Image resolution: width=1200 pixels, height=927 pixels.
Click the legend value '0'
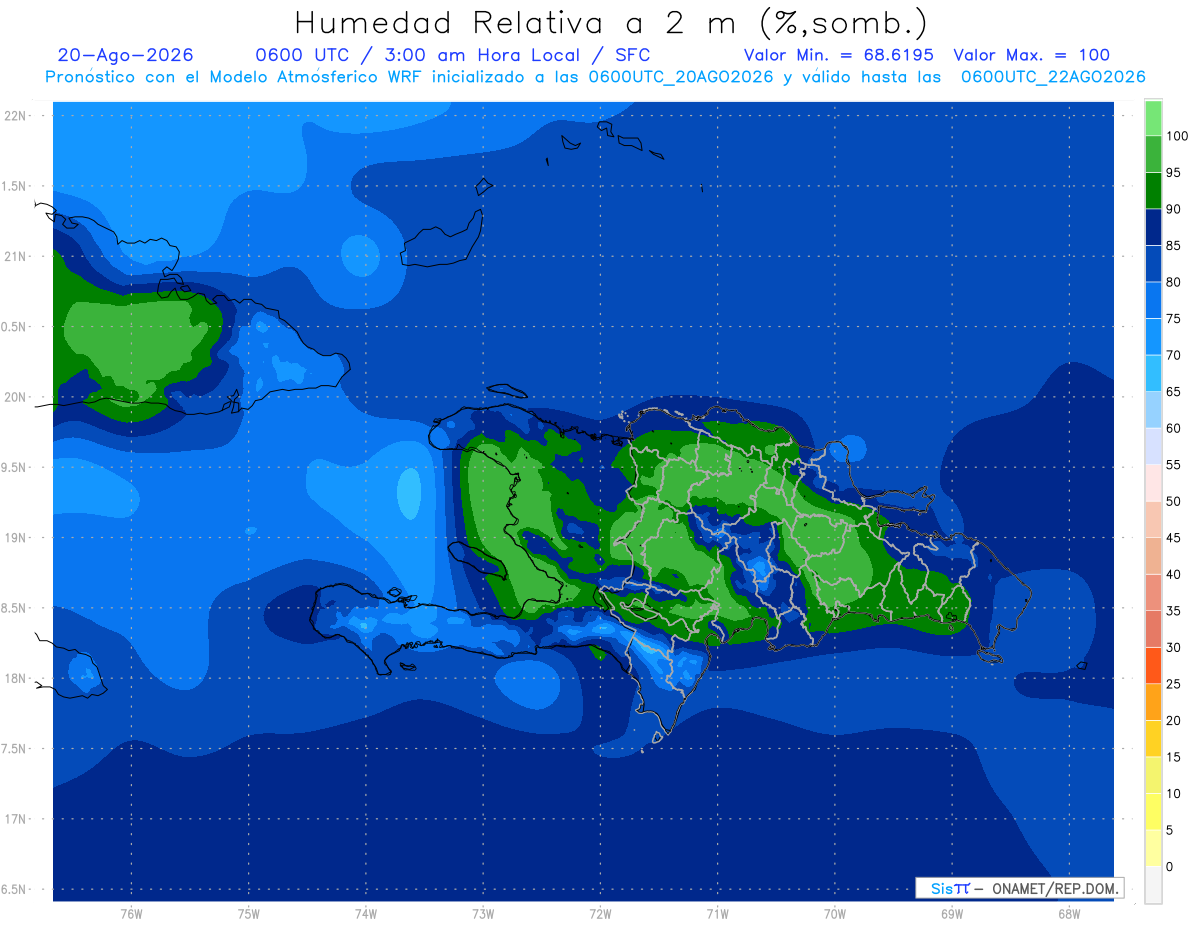click(x=1169, y=866)
